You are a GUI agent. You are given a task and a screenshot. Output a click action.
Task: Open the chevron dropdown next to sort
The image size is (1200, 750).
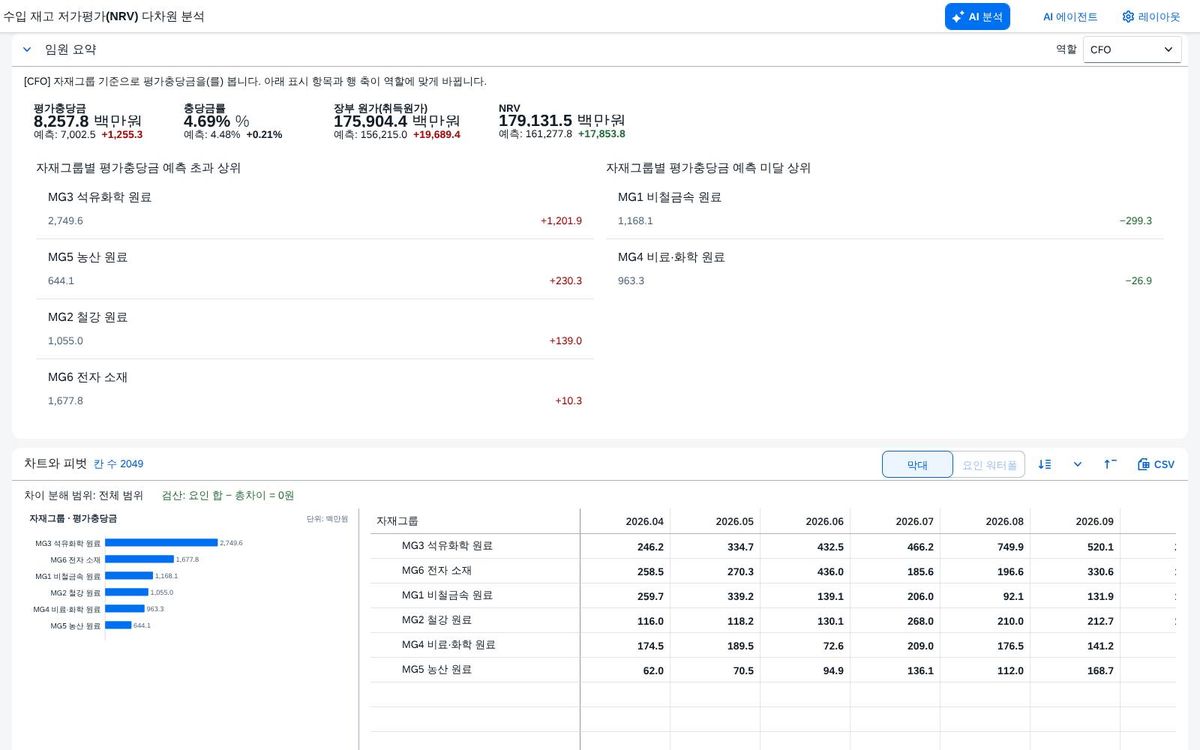[1077, 464]
